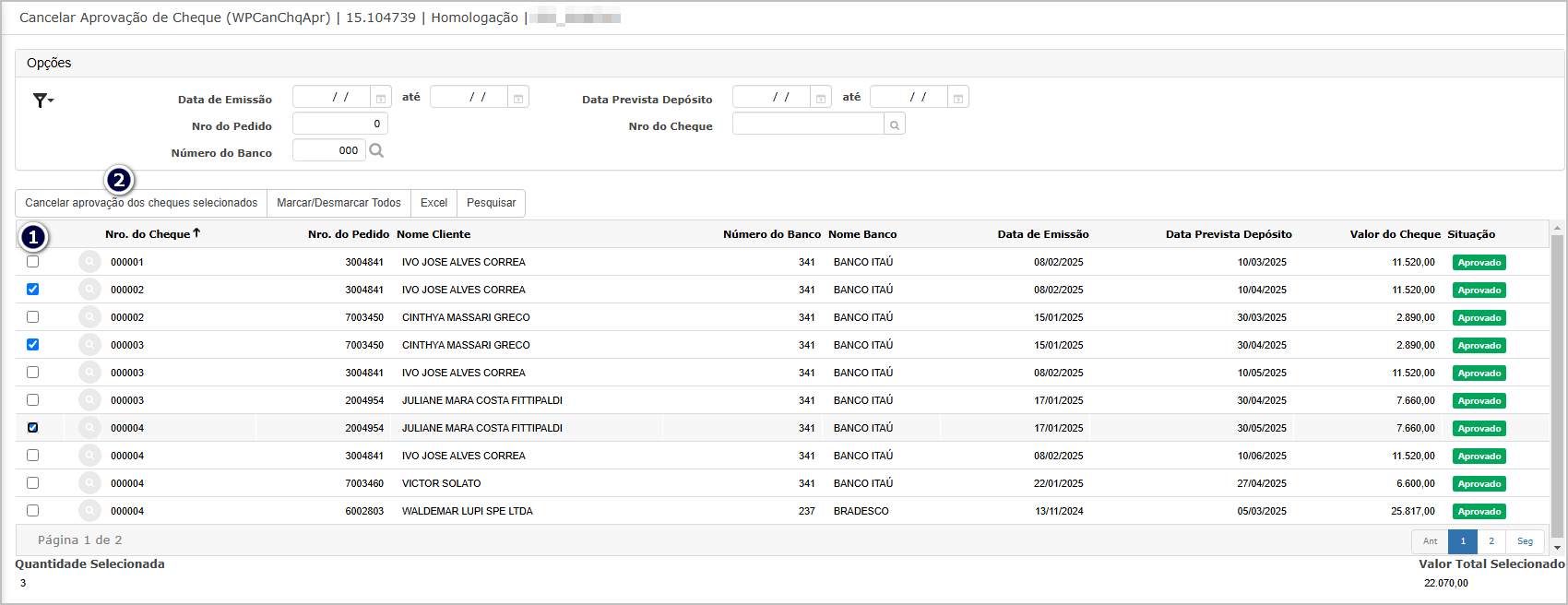Sort table by Valor do Cheque header
1568x605 pixels.
click(1394, 234)
